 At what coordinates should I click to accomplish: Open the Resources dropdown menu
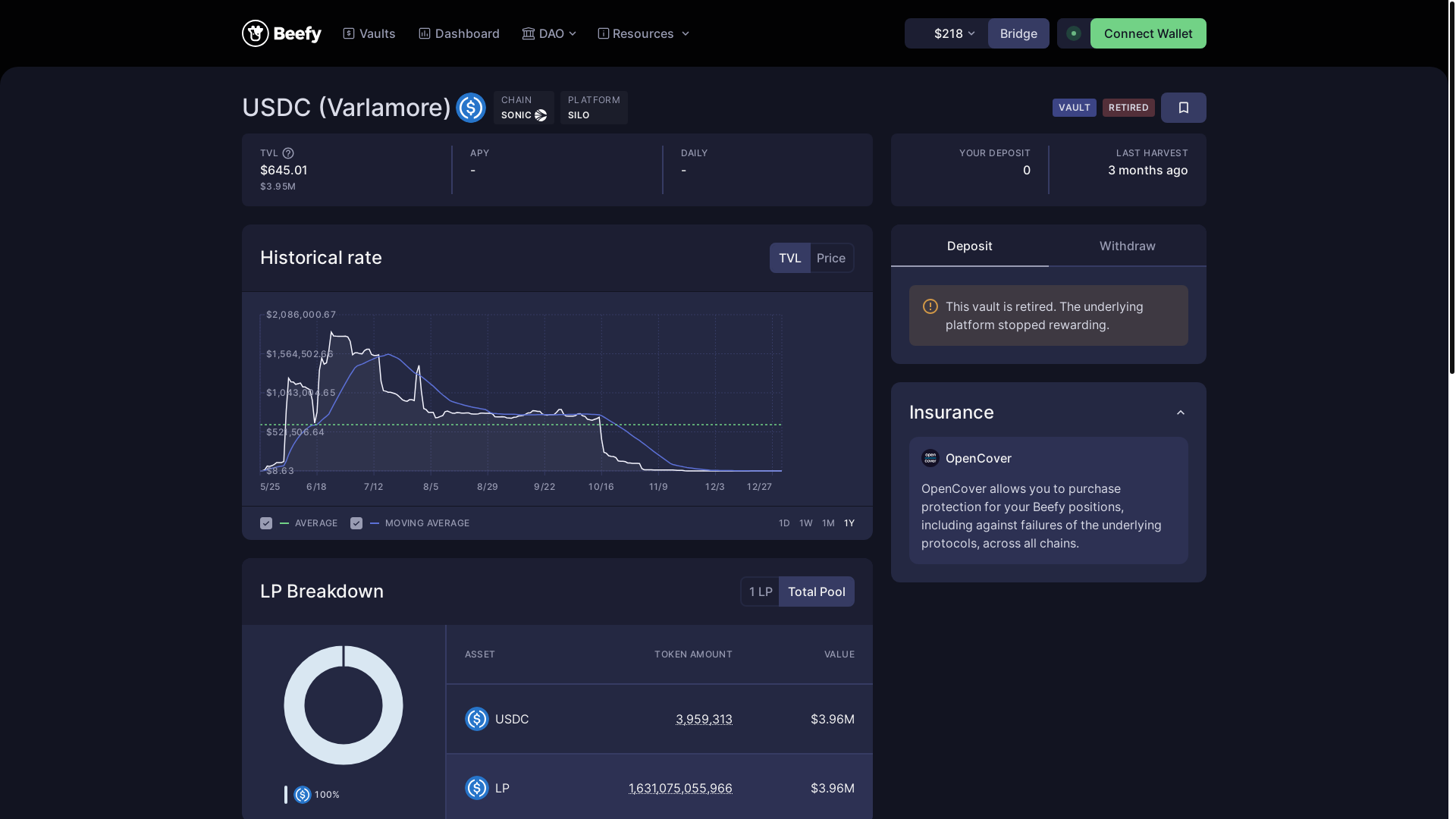pos(644,33)
